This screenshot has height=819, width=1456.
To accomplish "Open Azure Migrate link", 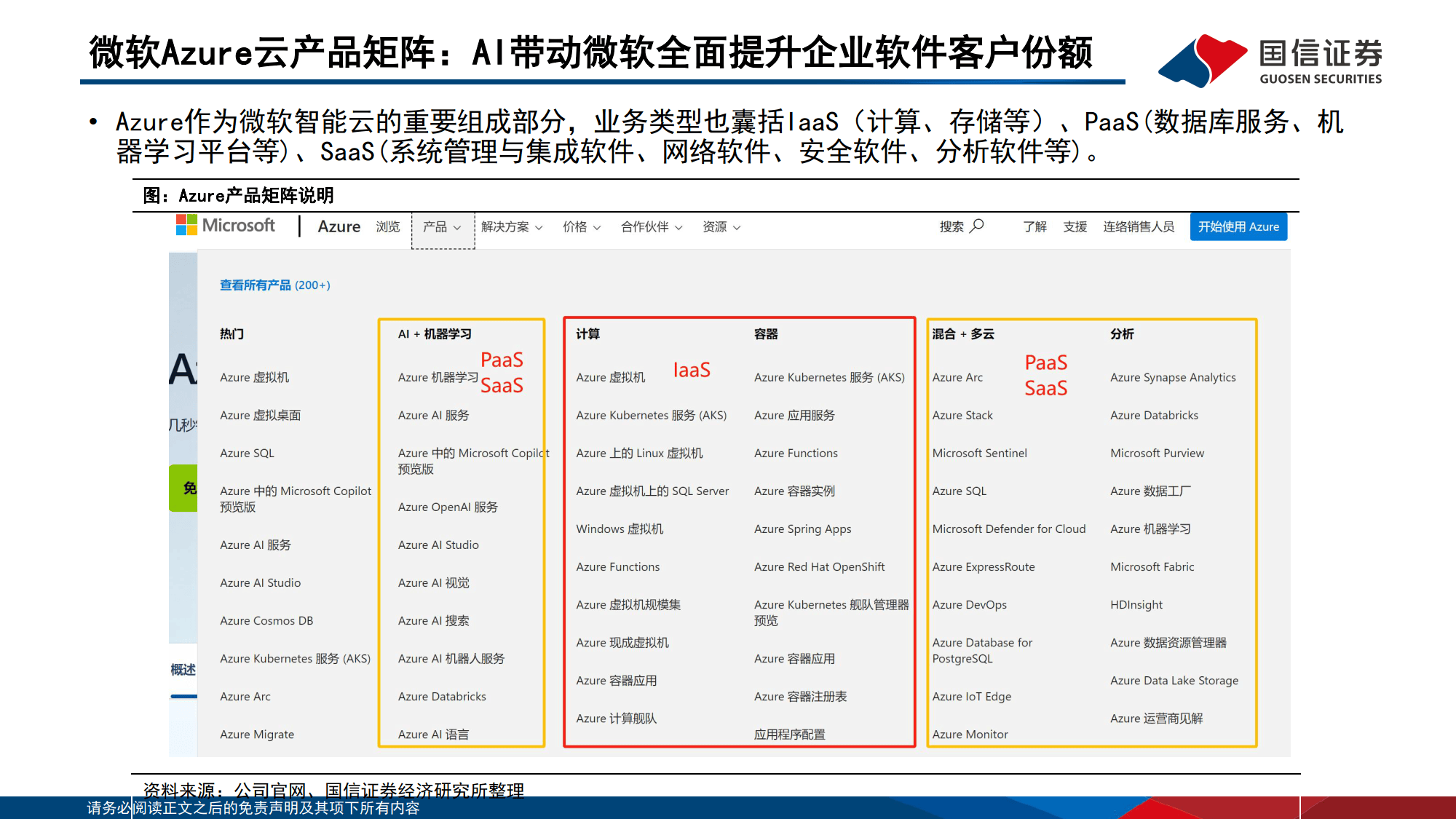I will click(257, 735).
